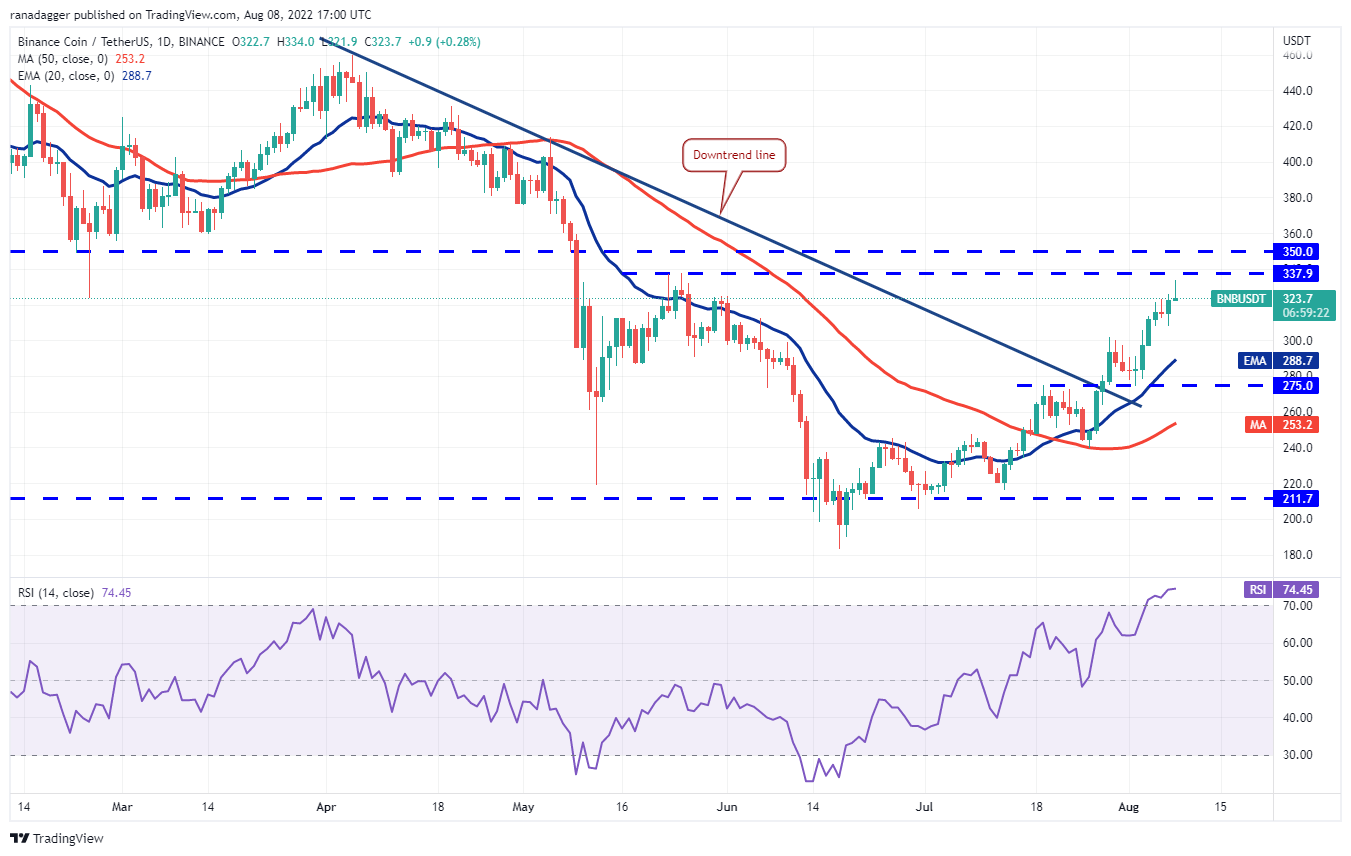Click the '60.00' RSI axis tick
Viewport: 1351px width, 856px height.
click(x=1299, y=643)
